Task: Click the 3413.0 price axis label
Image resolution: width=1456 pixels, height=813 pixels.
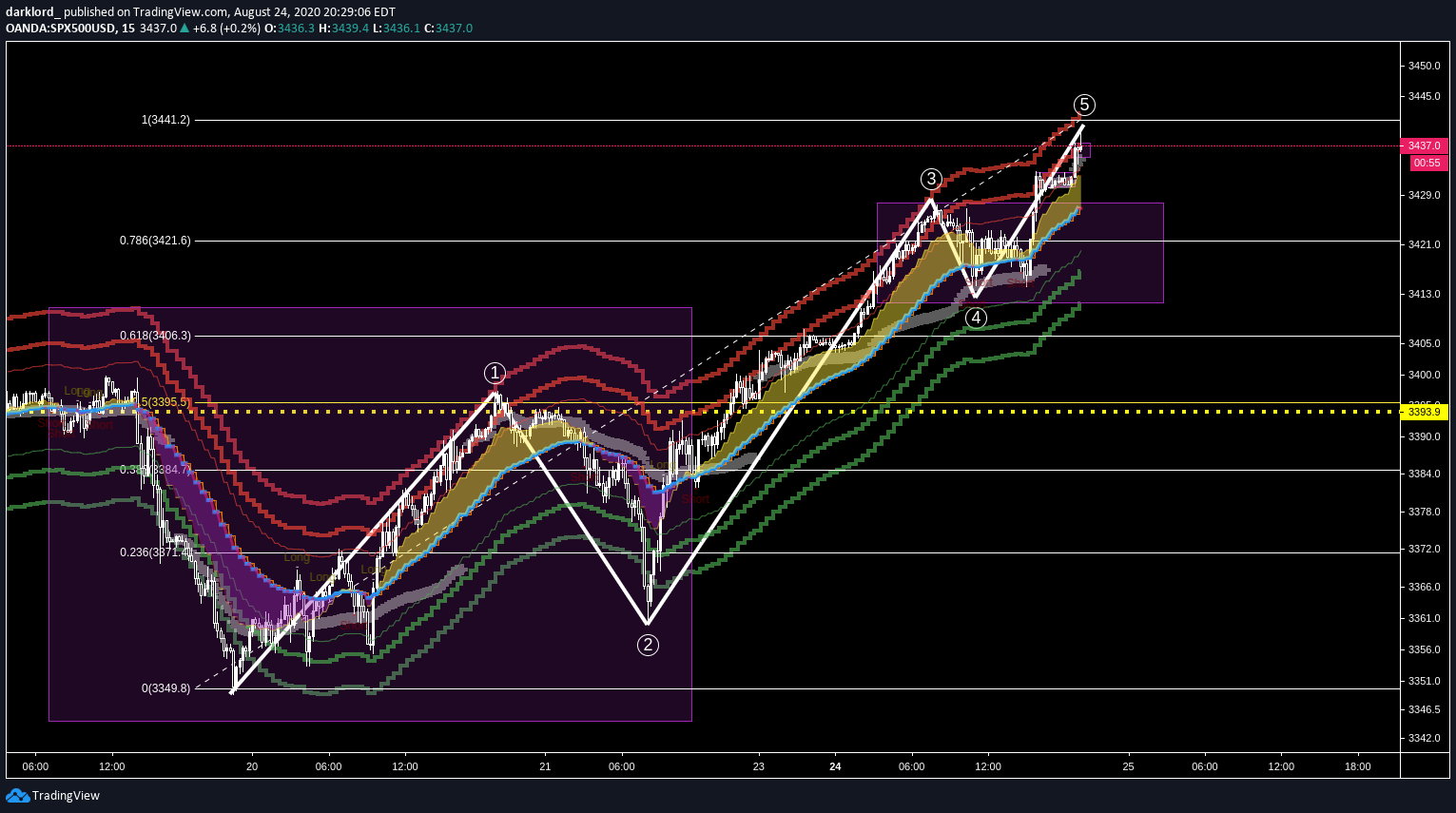Action: (1424, 294)
